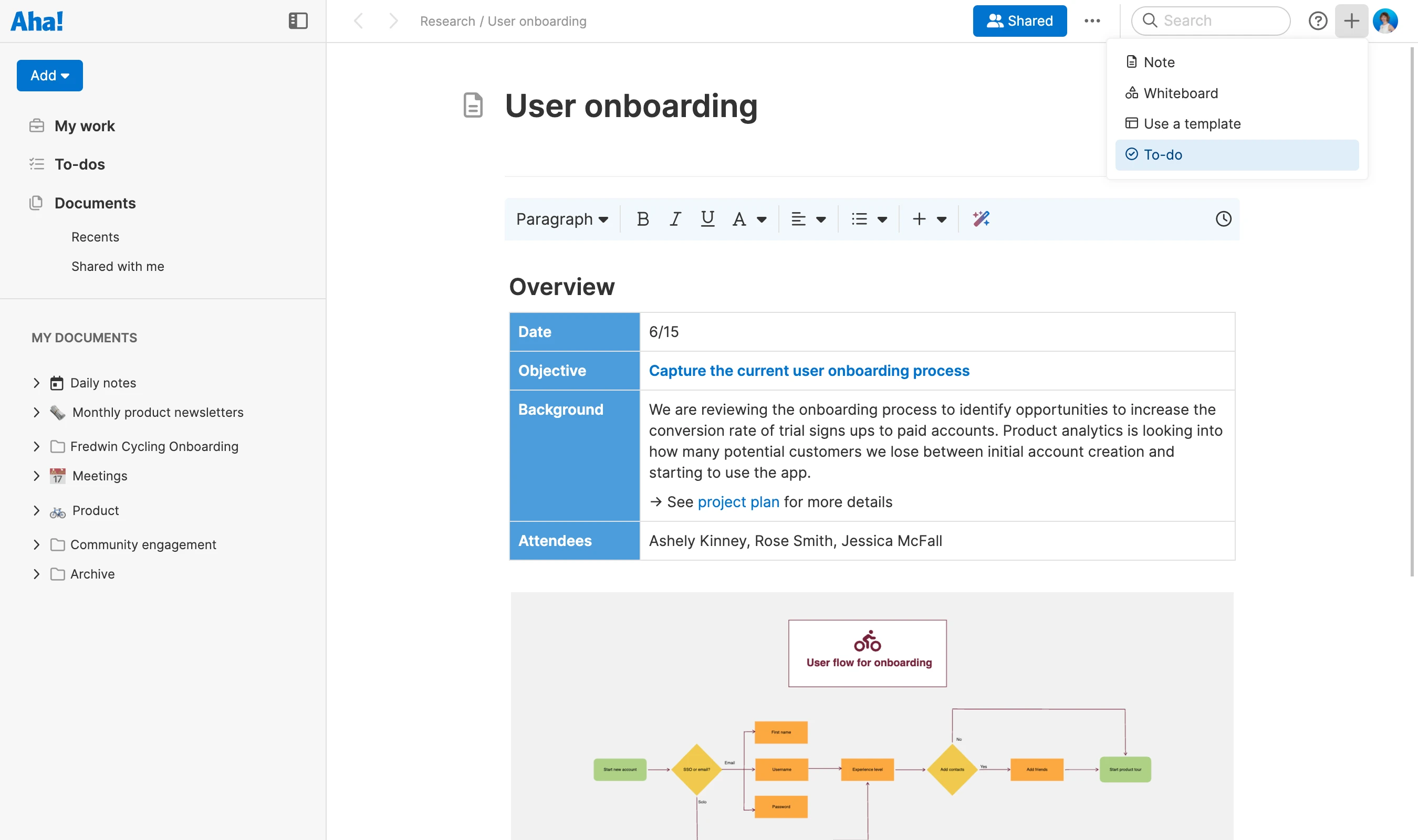The height and width of the screenshot is (840, 1418).
Task: Apply underline formatting
Action: [707, 219]
